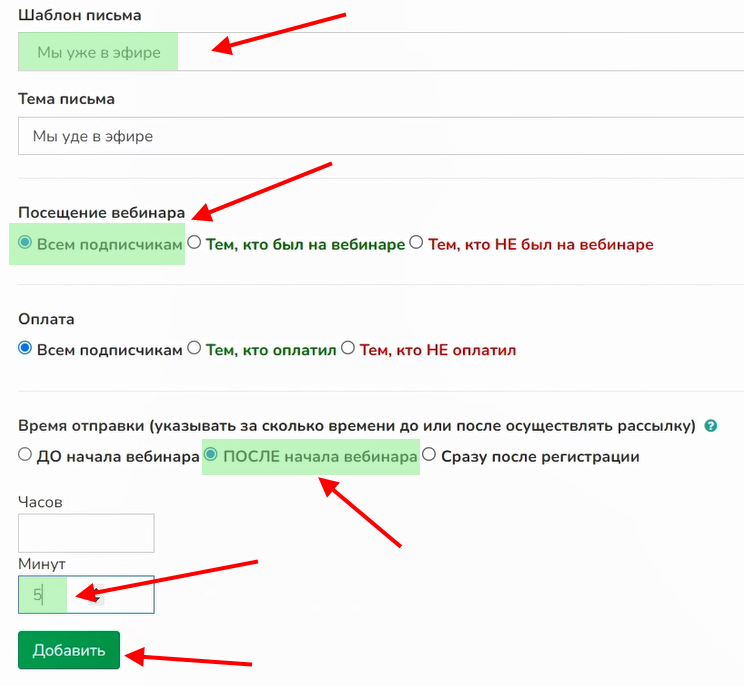744x686 pixels.
Task: Click the Минут field spinner arrows
Action: (94, 595)
